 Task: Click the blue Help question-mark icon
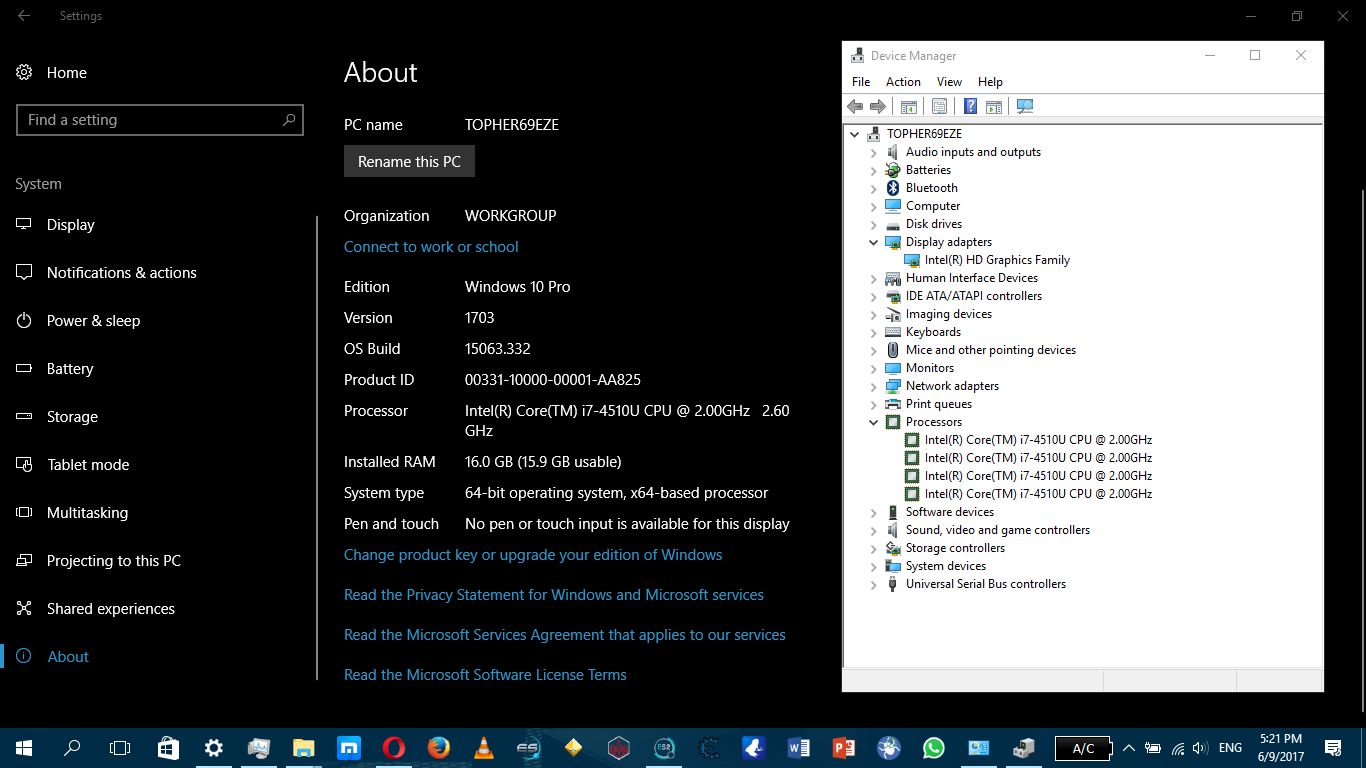pos(970,106)
